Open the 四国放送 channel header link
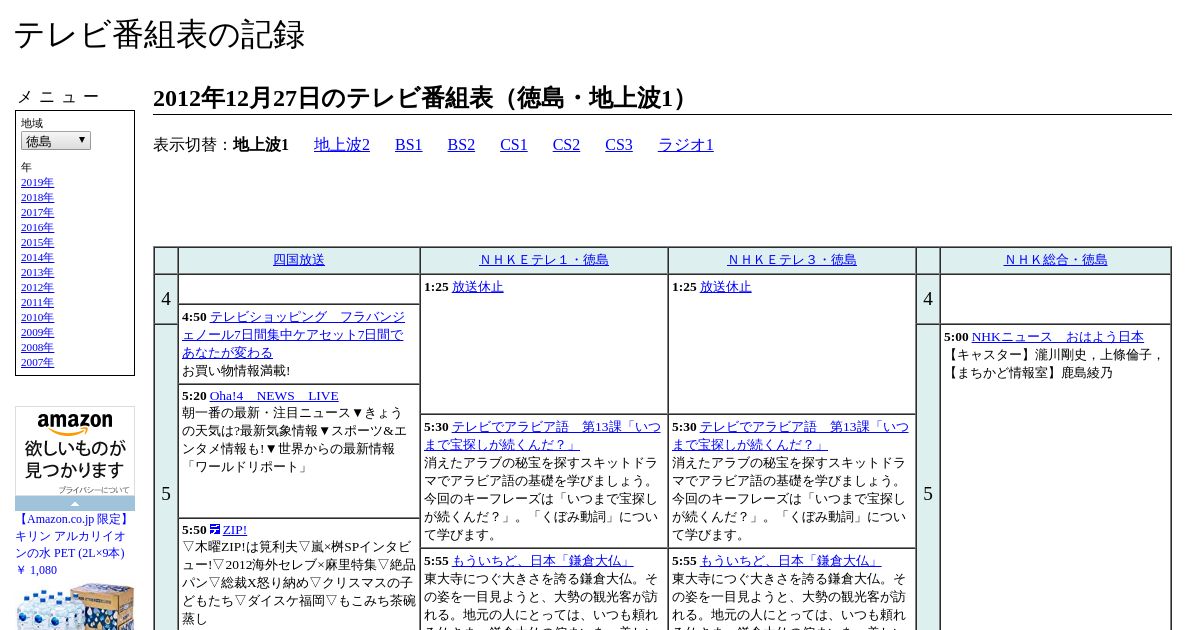Screen dimensions: 1200x630 (299, 260)
